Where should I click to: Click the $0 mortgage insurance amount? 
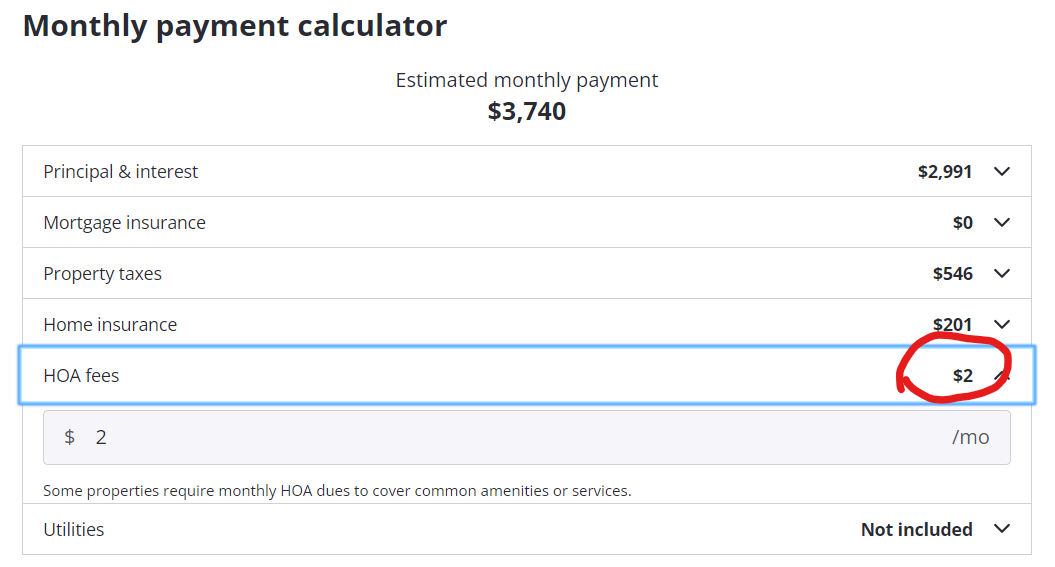coord(963,223)
